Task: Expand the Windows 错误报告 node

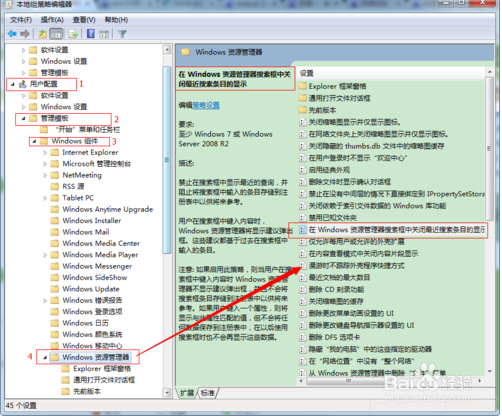Action: click(45, 300)
